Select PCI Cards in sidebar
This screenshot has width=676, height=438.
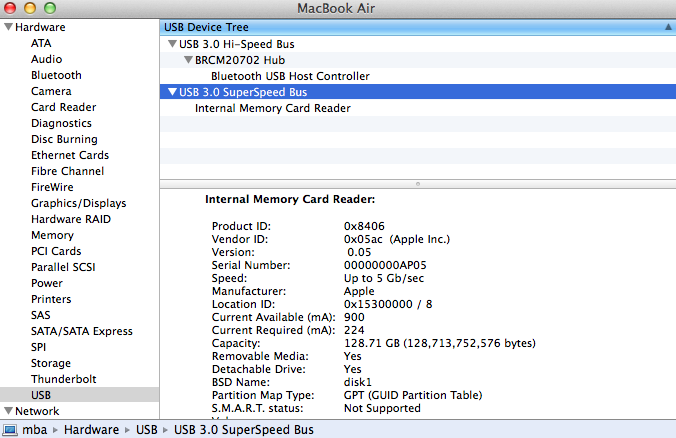click(x=56, y=251)
